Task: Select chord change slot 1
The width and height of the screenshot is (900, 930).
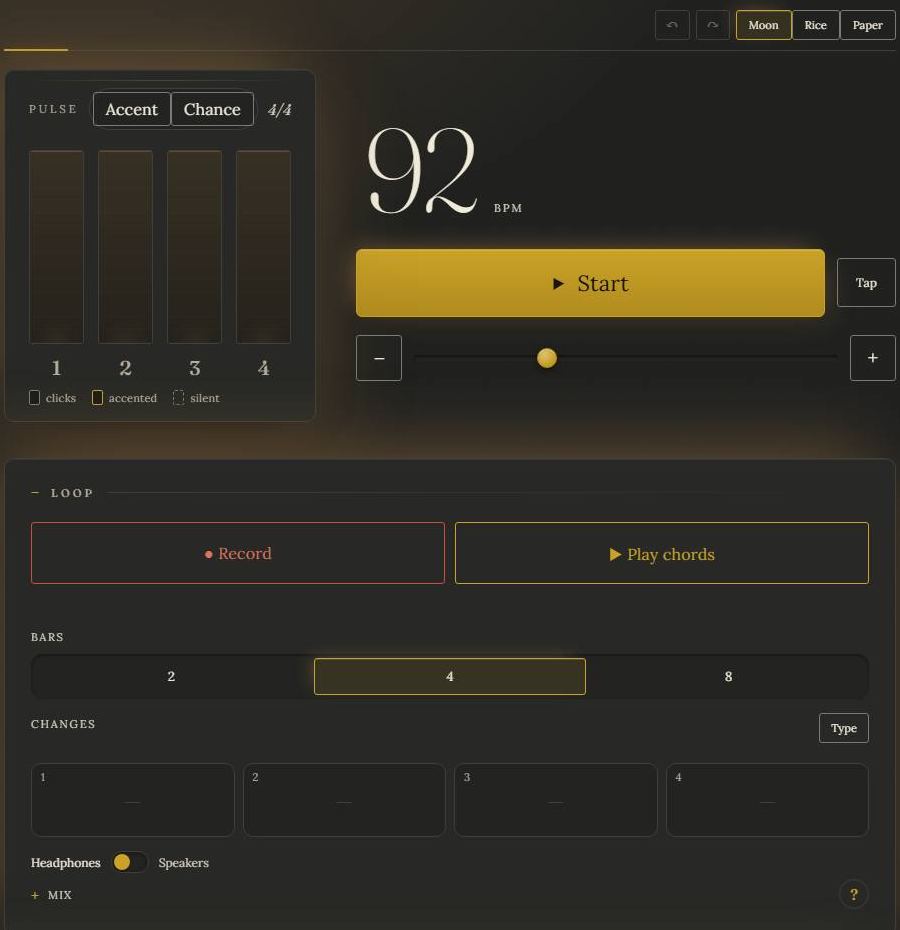Action: pyautogui.click(x=132, y=800)
